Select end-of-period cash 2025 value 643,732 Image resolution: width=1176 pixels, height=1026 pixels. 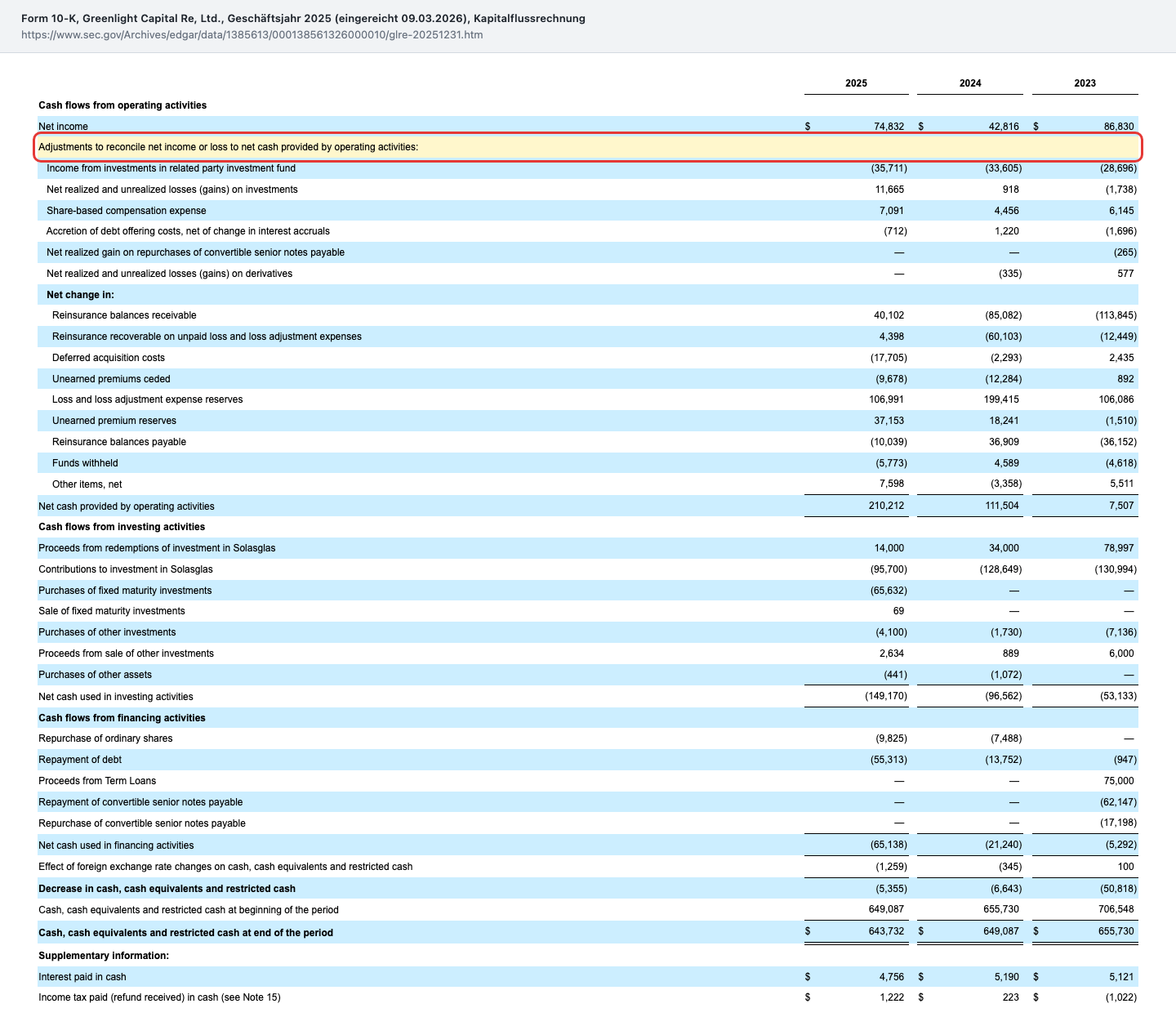coord(886,931)
